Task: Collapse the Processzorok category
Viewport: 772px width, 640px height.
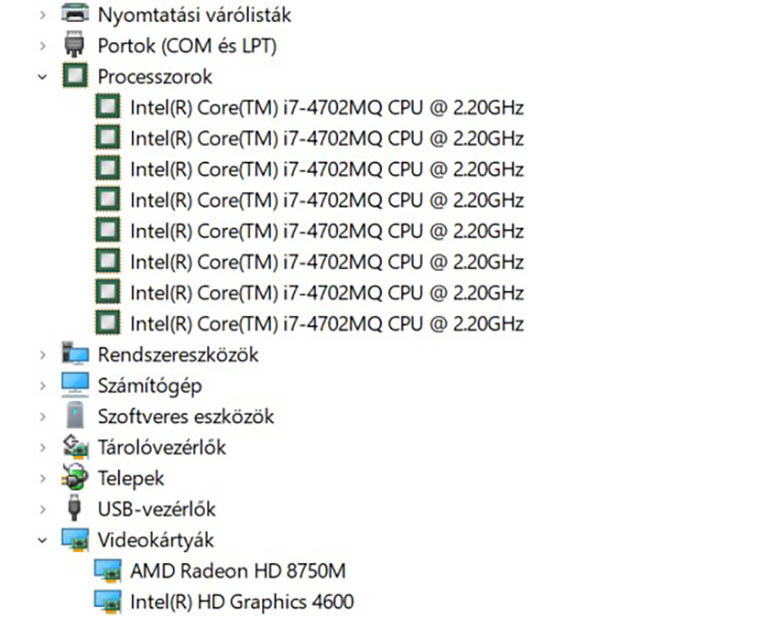Action: tap(43, 77)
